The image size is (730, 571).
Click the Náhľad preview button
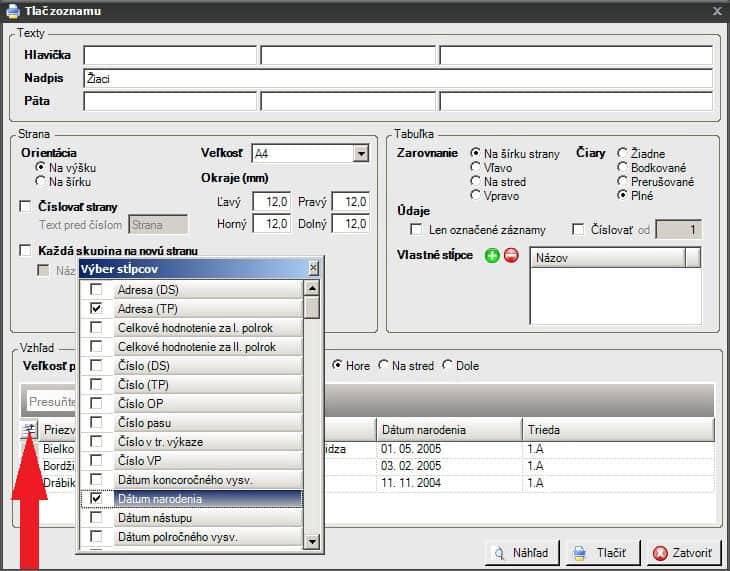522,553
